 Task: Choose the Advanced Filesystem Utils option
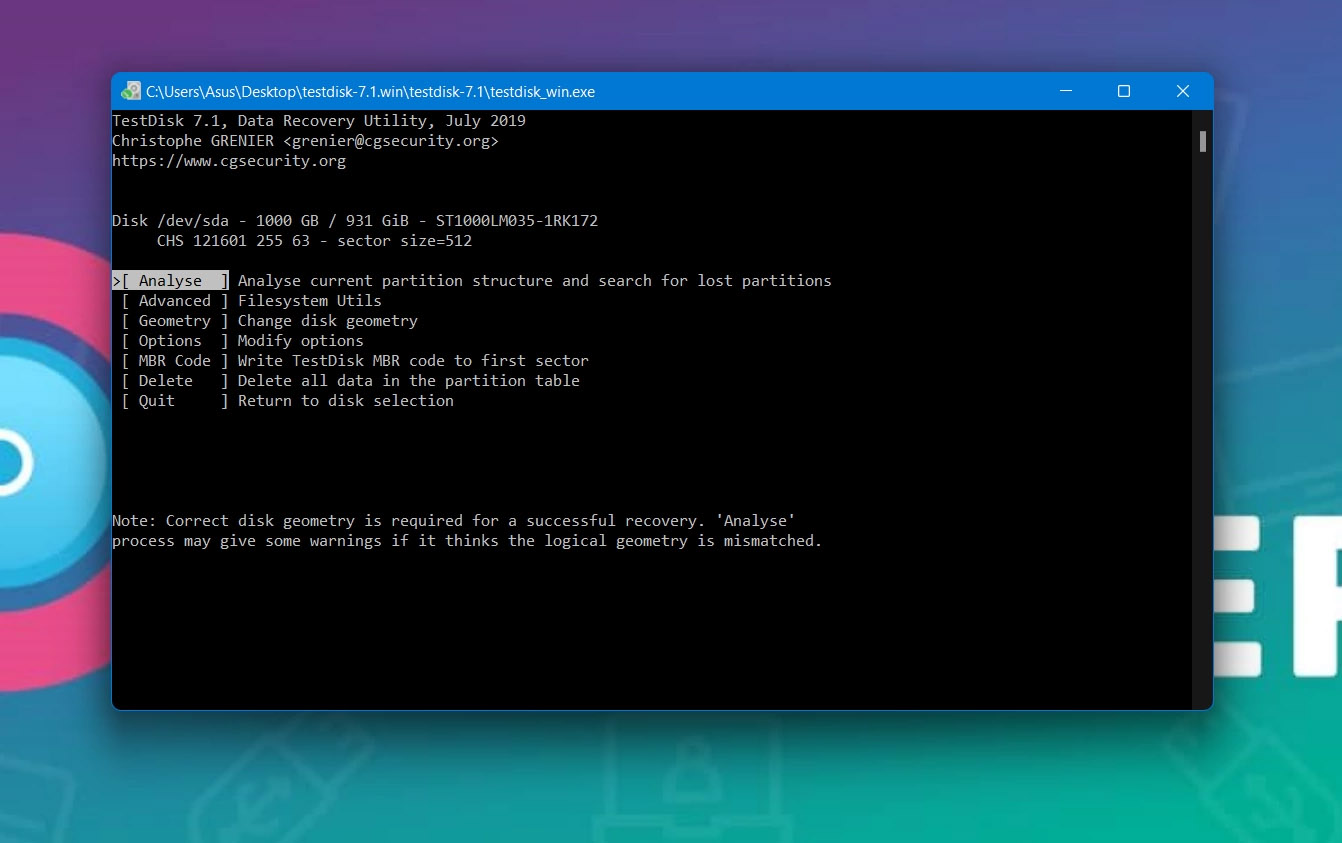[175, 301]
